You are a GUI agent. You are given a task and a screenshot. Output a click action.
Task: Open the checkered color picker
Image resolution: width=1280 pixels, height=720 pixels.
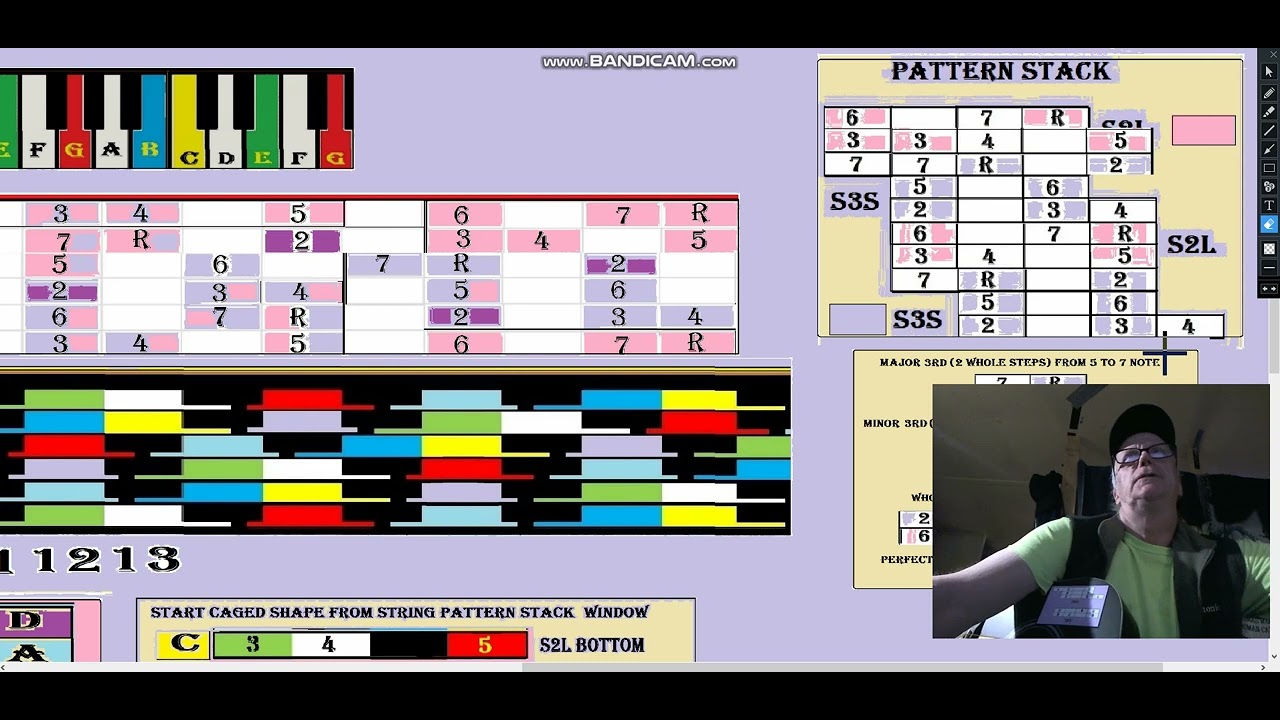pyautogui.click(x=1269, y=248)
